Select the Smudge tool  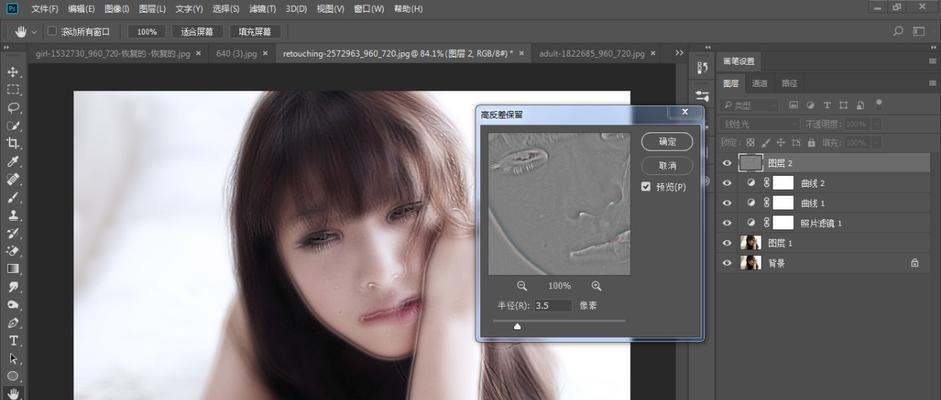coord(13,287)
